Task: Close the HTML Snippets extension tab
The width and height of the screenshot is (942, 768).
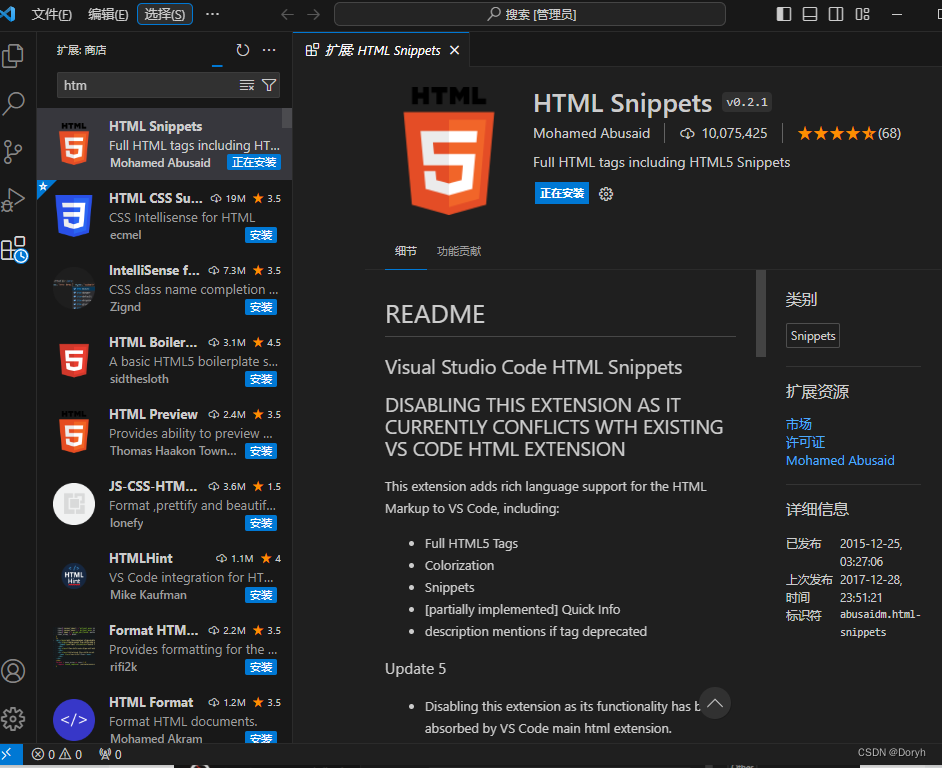Action: click(x=455, y=50)
